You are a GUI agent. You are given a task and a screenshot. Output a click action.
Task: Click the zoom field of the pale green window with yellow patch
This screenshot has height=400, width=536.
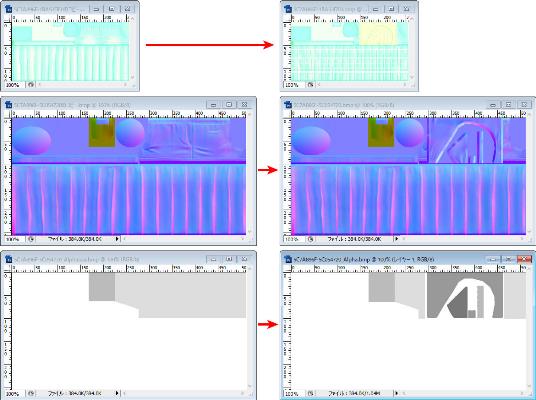pyautogui.click(x=292, y=84)
